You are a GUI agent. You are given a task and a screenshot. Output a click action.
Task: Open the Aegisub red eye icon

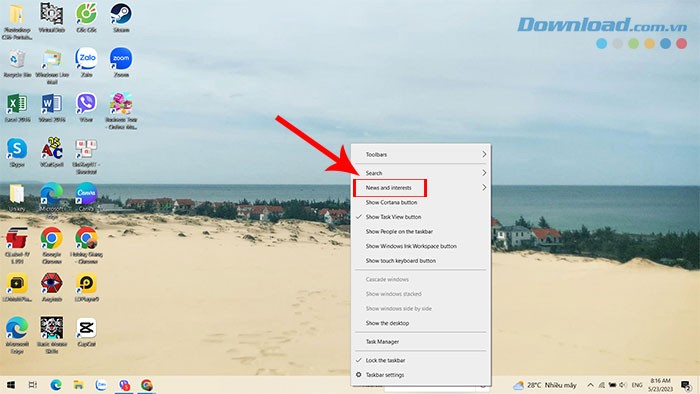point(52,287)
